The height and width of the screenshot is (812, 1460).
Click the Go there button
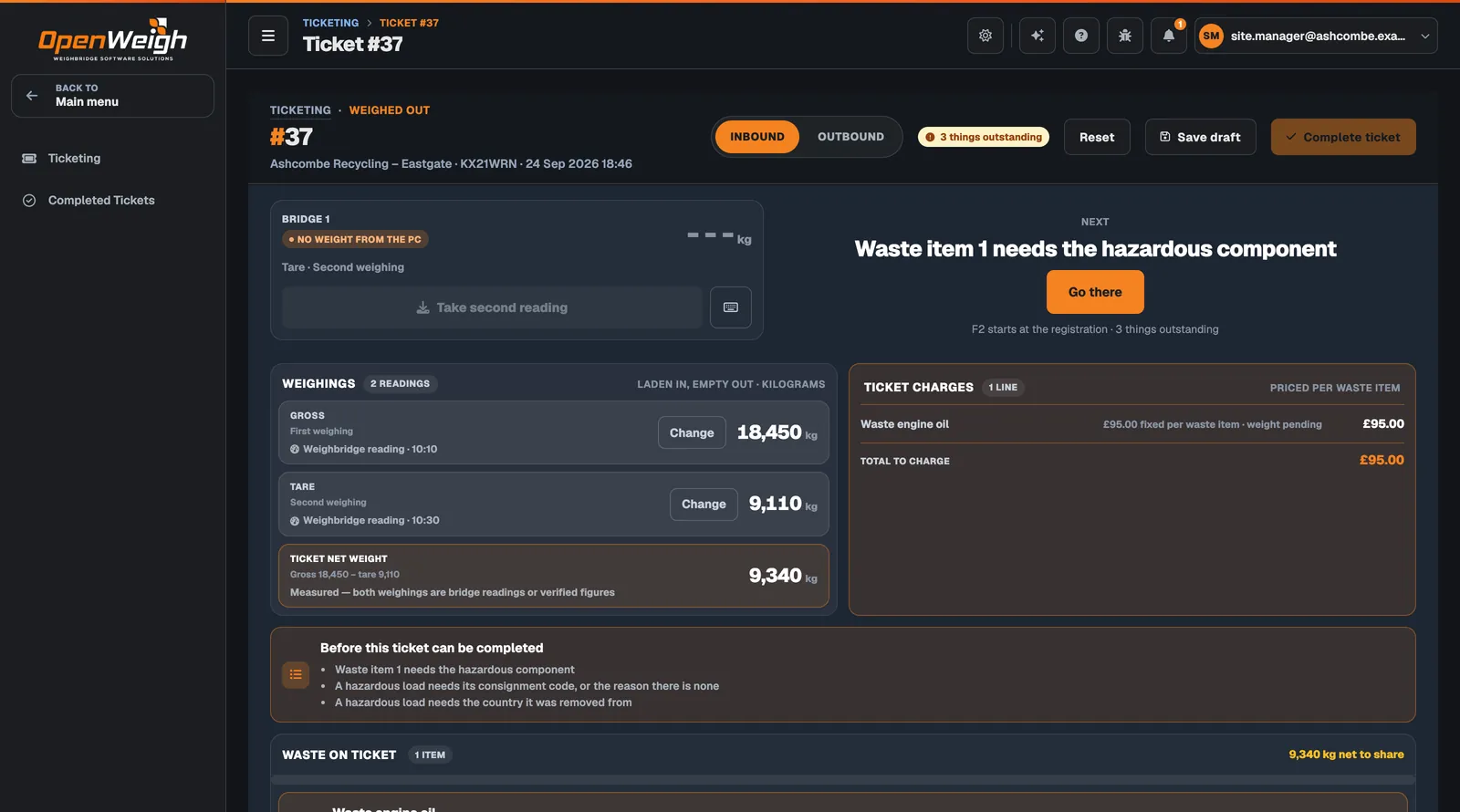[x=1095, y=292]
